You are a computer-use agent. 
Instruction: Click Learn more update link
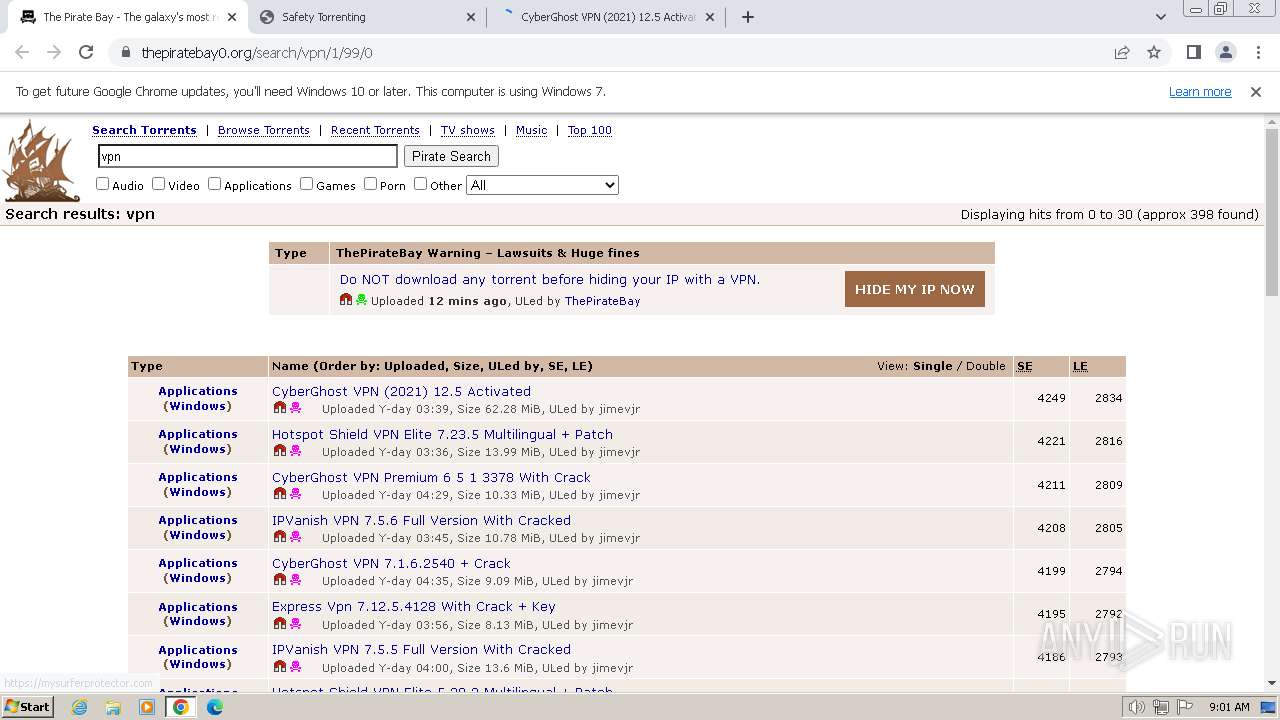1200,92
